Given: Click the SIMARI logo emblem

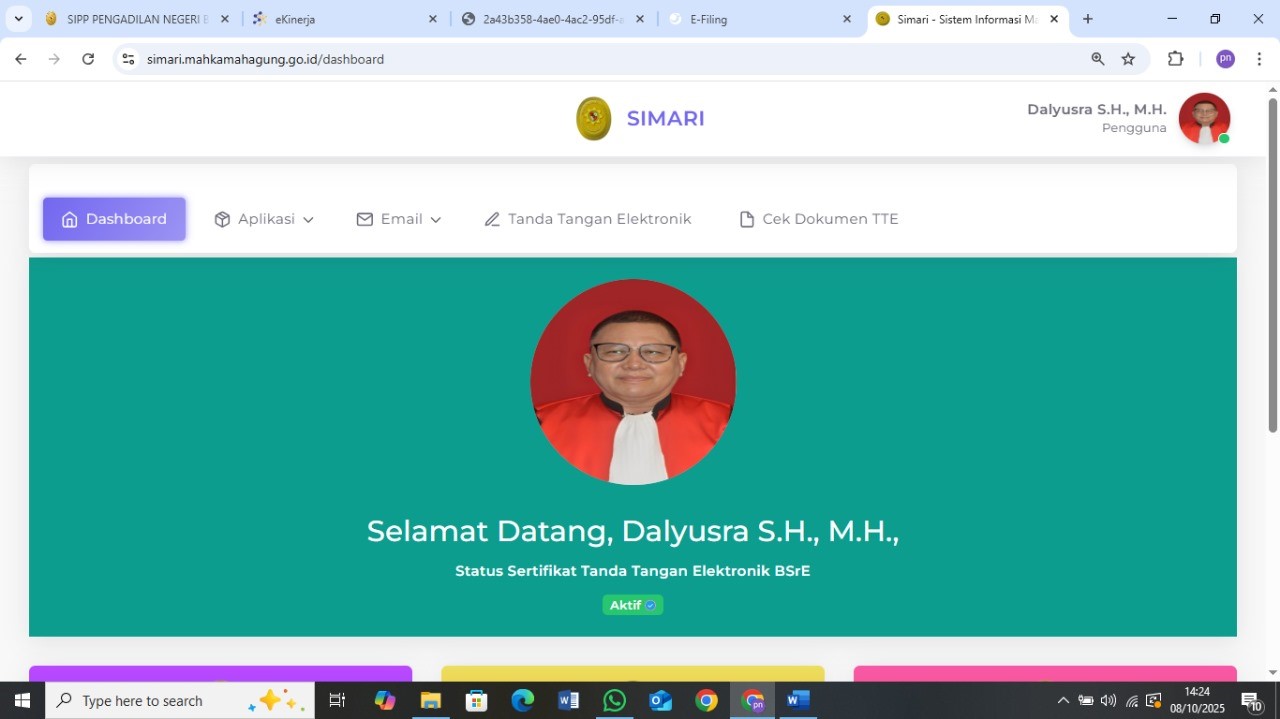Looking at the screenshot, I should click(594, 119).
